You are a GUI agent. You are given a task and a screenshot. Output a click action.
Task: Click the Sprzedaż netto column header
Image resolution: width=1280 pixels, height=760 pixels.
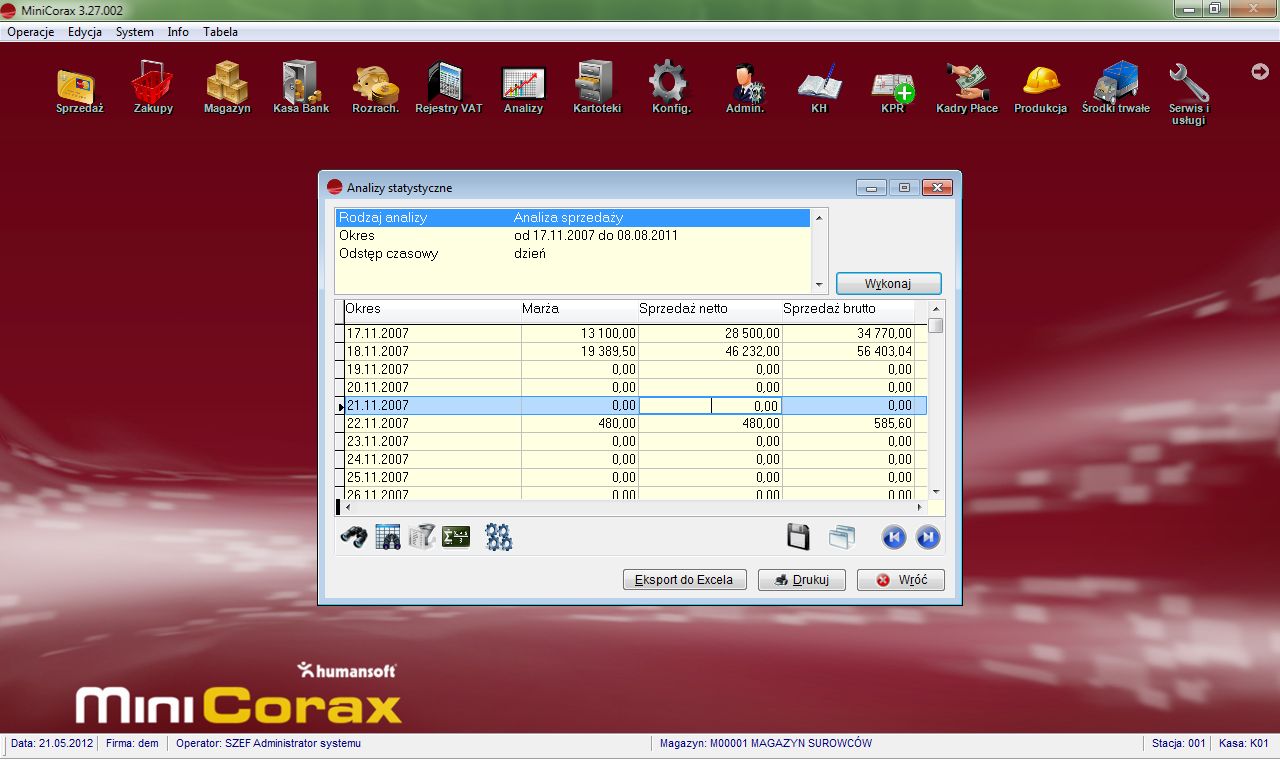(710, 309)
